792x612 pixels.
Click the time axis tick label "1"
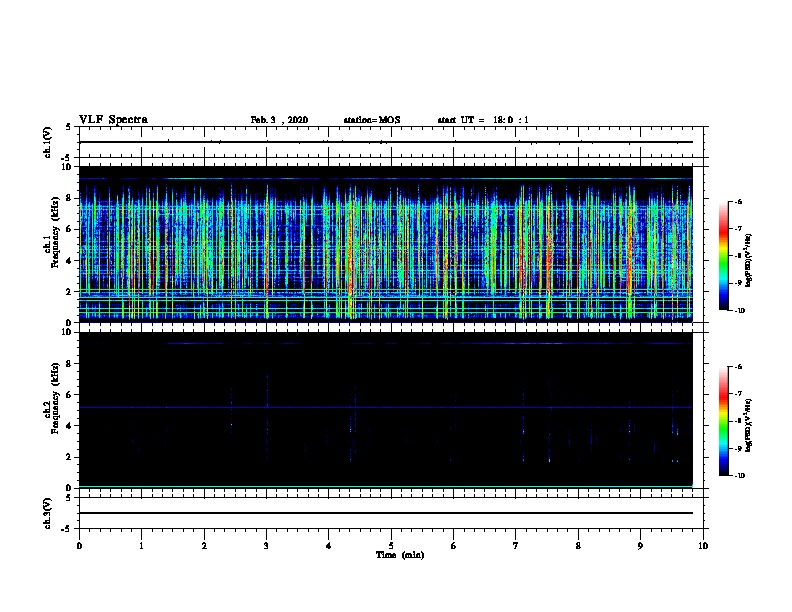click(x=141, y=546)
